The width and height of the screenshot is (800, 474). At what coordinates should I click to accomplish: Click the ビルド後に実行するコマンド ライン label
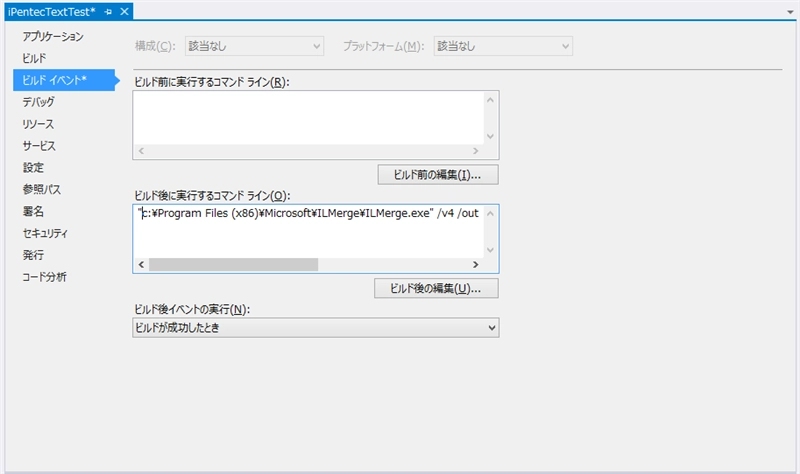coord(212,196)
